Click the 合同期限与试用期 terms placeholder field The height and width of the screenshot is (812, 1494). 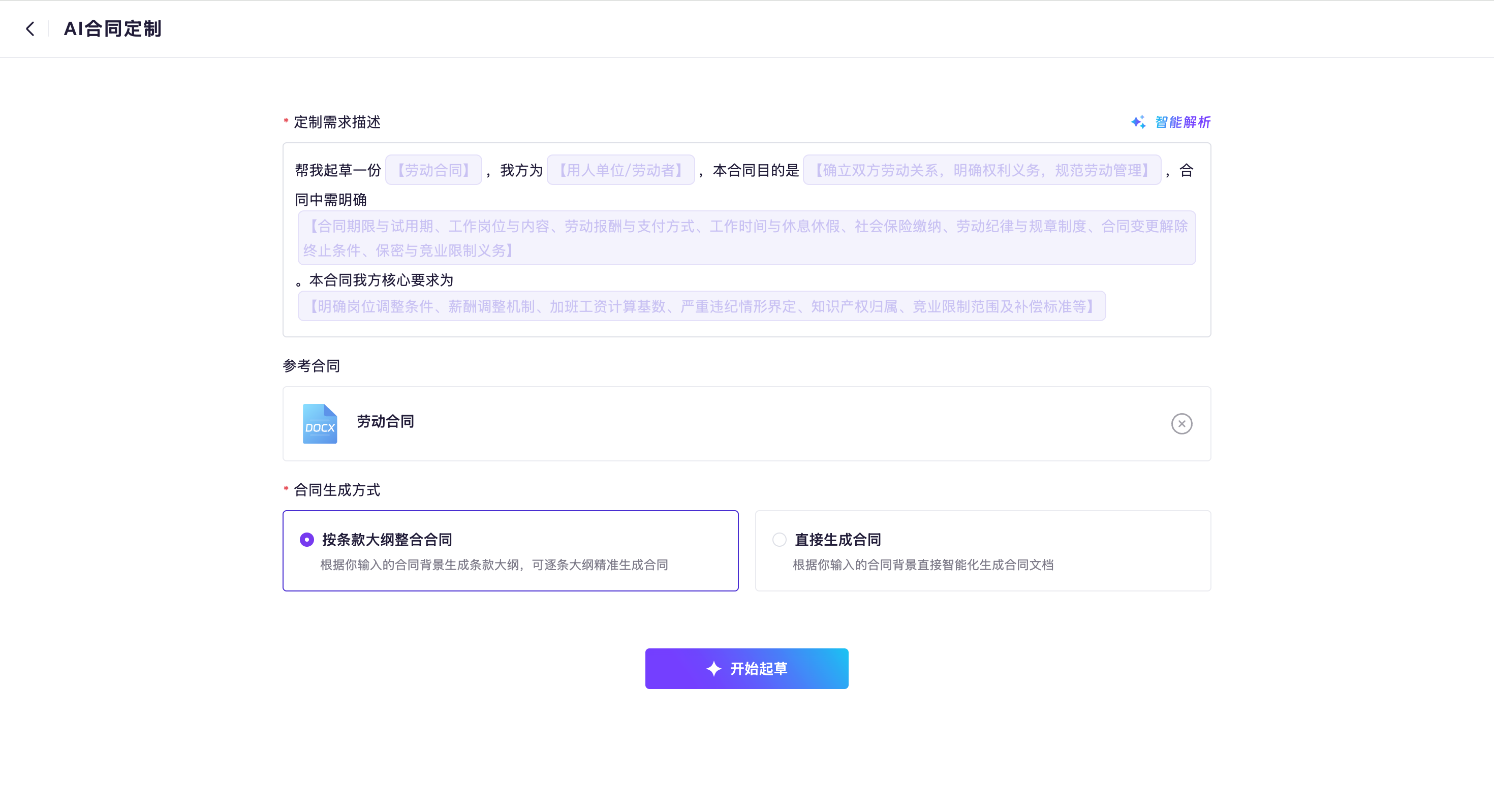pyautogui.click(x=746, y=238)
